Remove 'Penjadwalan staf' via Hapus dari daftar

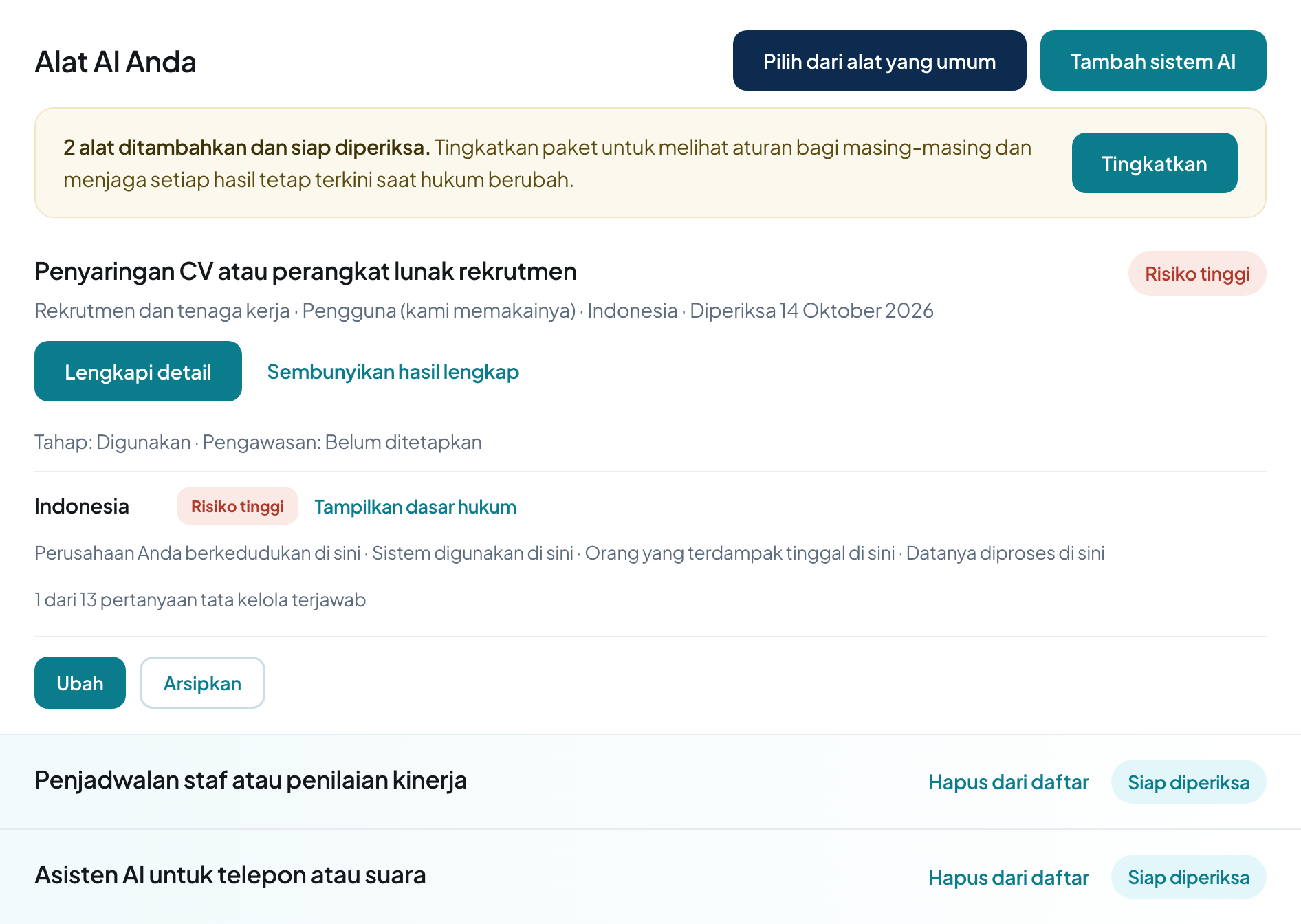1008,782
